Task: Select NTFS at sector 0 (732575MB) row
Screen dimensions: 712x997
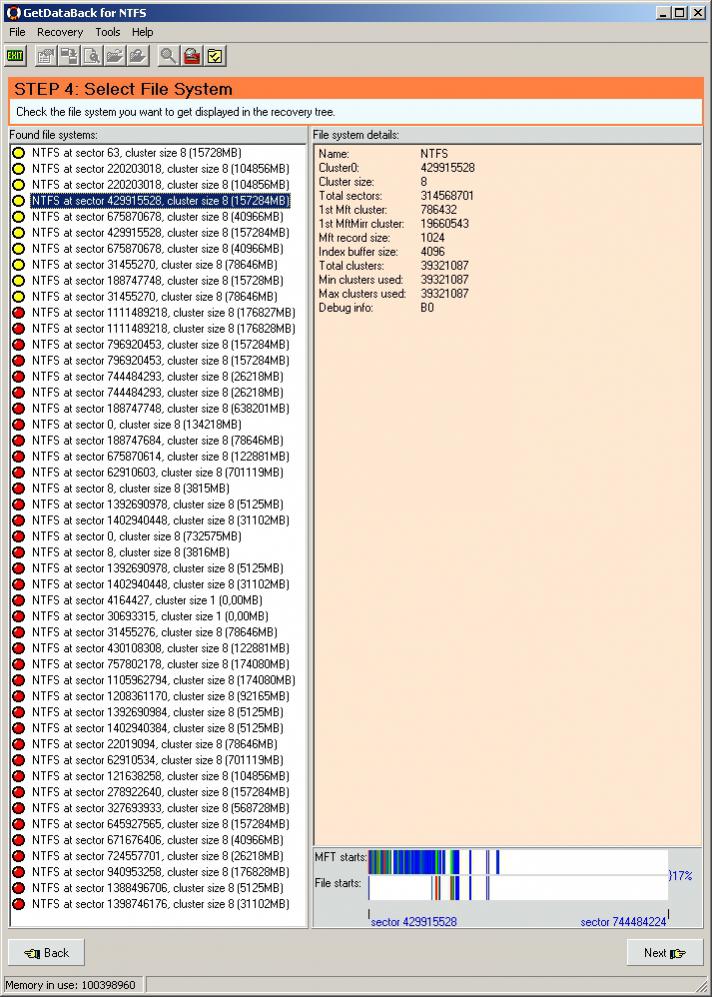Action: (x=137, y=536)
